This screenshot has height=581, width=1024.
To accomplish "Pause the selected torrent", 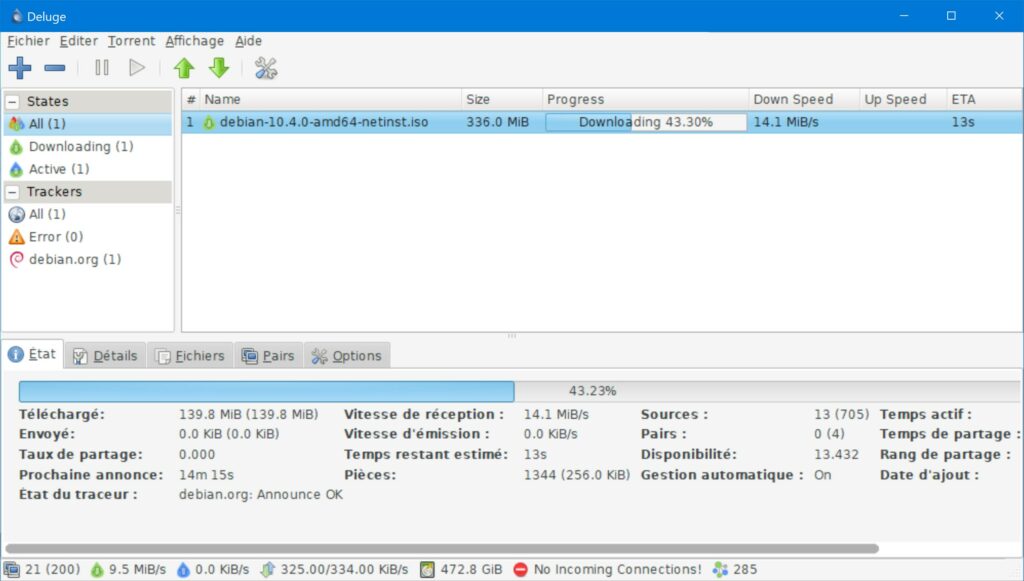I will (x=102, y=67).
